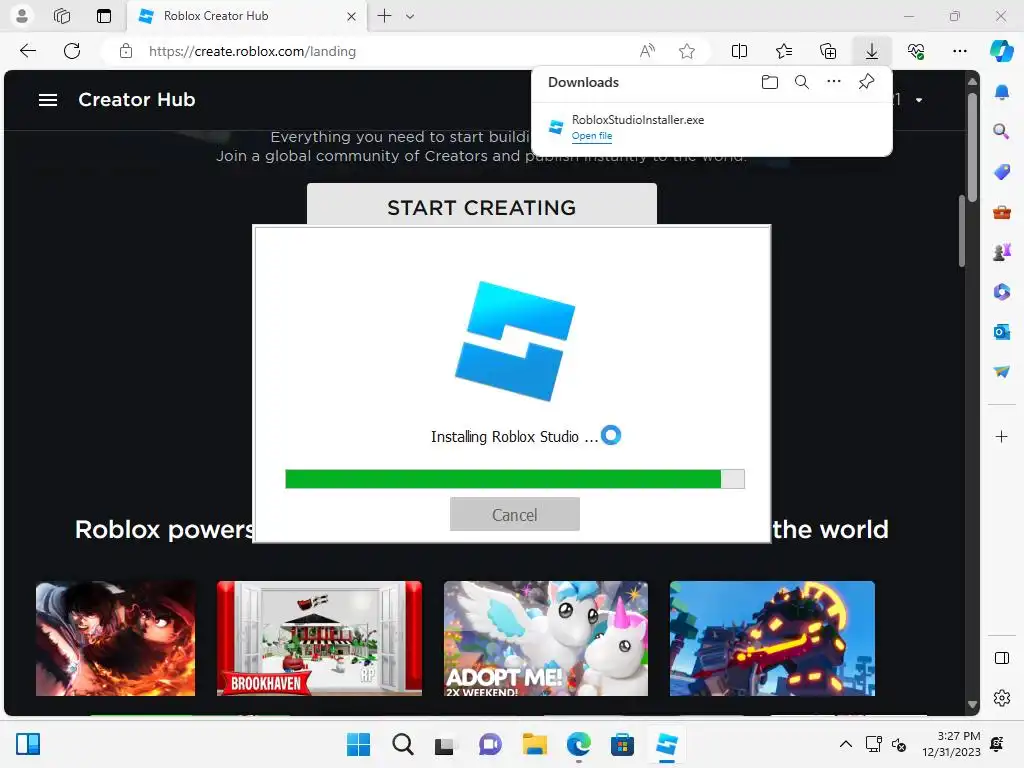Open the sidebar Outlook icon

pyautogui.click(x=1002, y=332)
